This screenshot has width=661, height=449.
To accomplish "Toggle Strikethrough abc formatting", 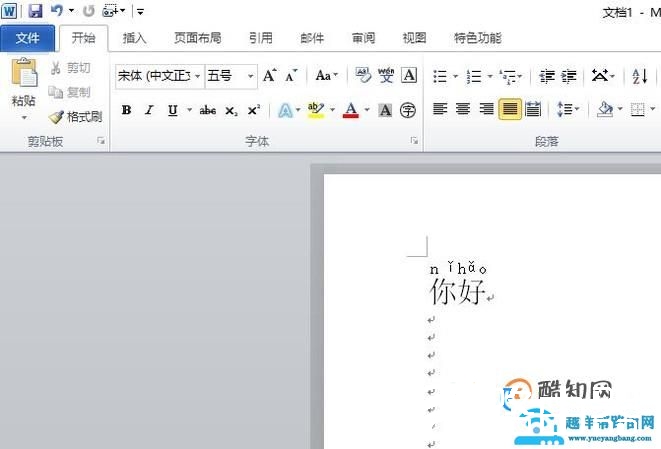I will click(x=208, y=110).
